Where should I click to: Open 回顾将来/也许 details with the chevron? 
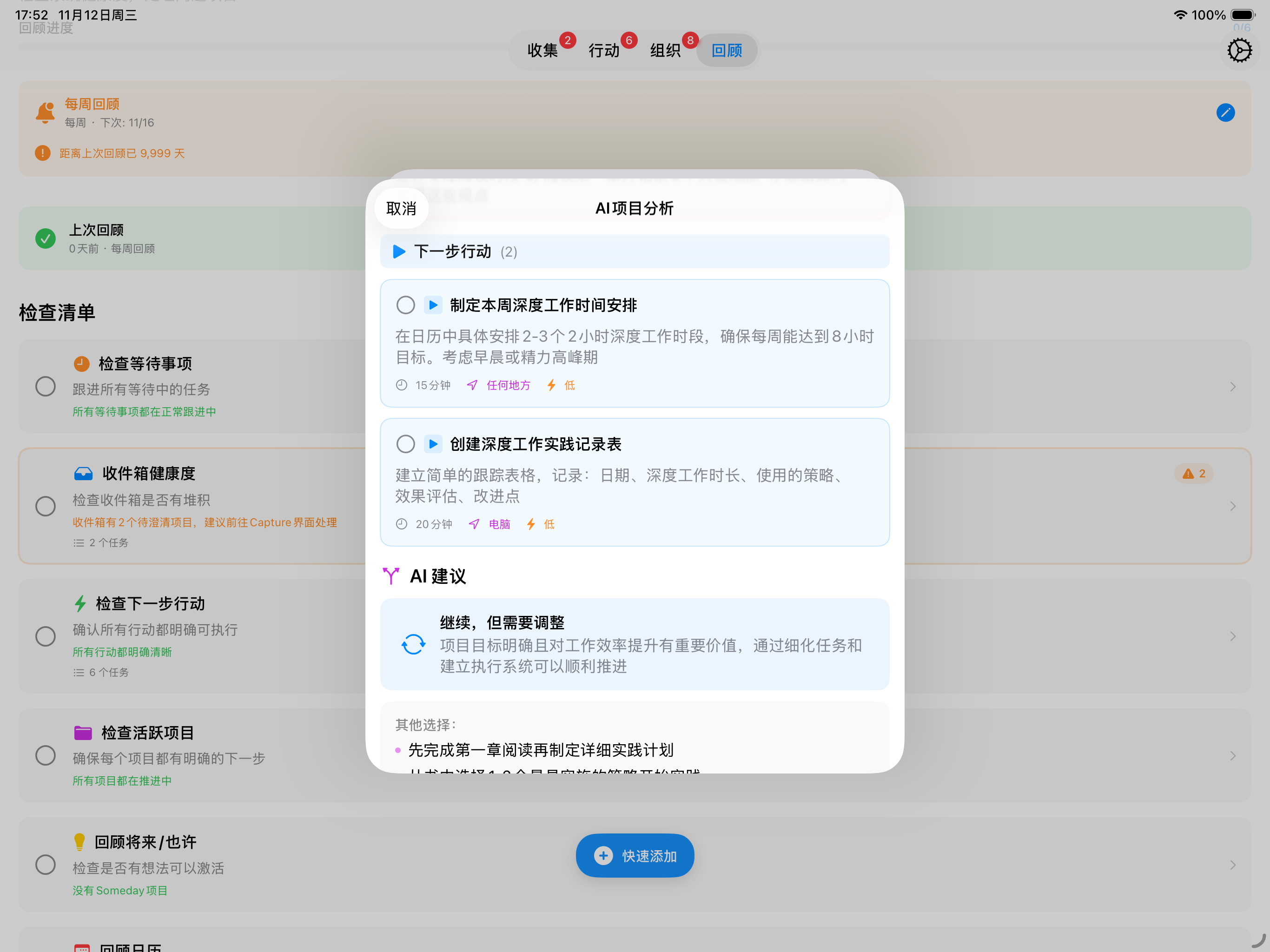[1233, 865]
